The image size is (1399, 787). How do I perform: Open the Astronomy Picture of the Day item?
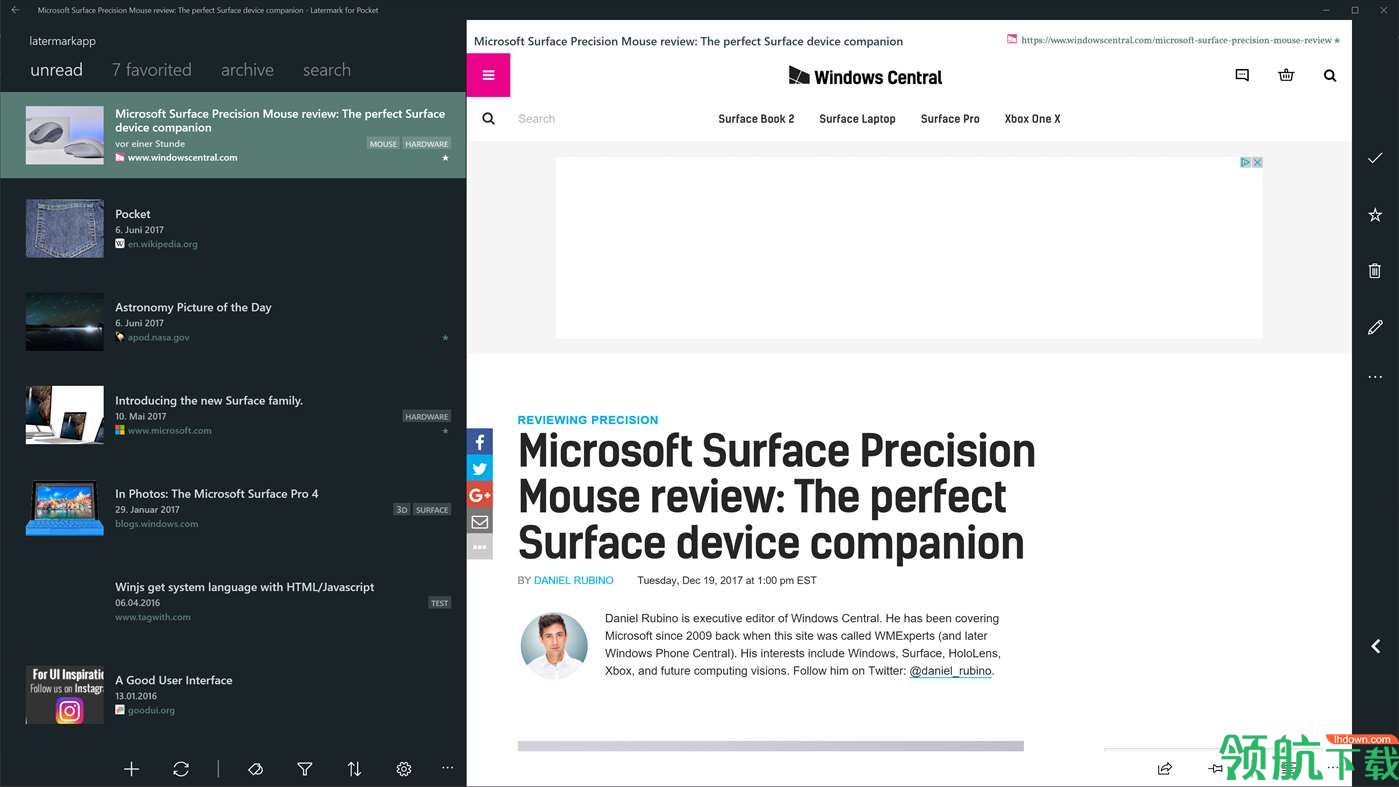233,321
